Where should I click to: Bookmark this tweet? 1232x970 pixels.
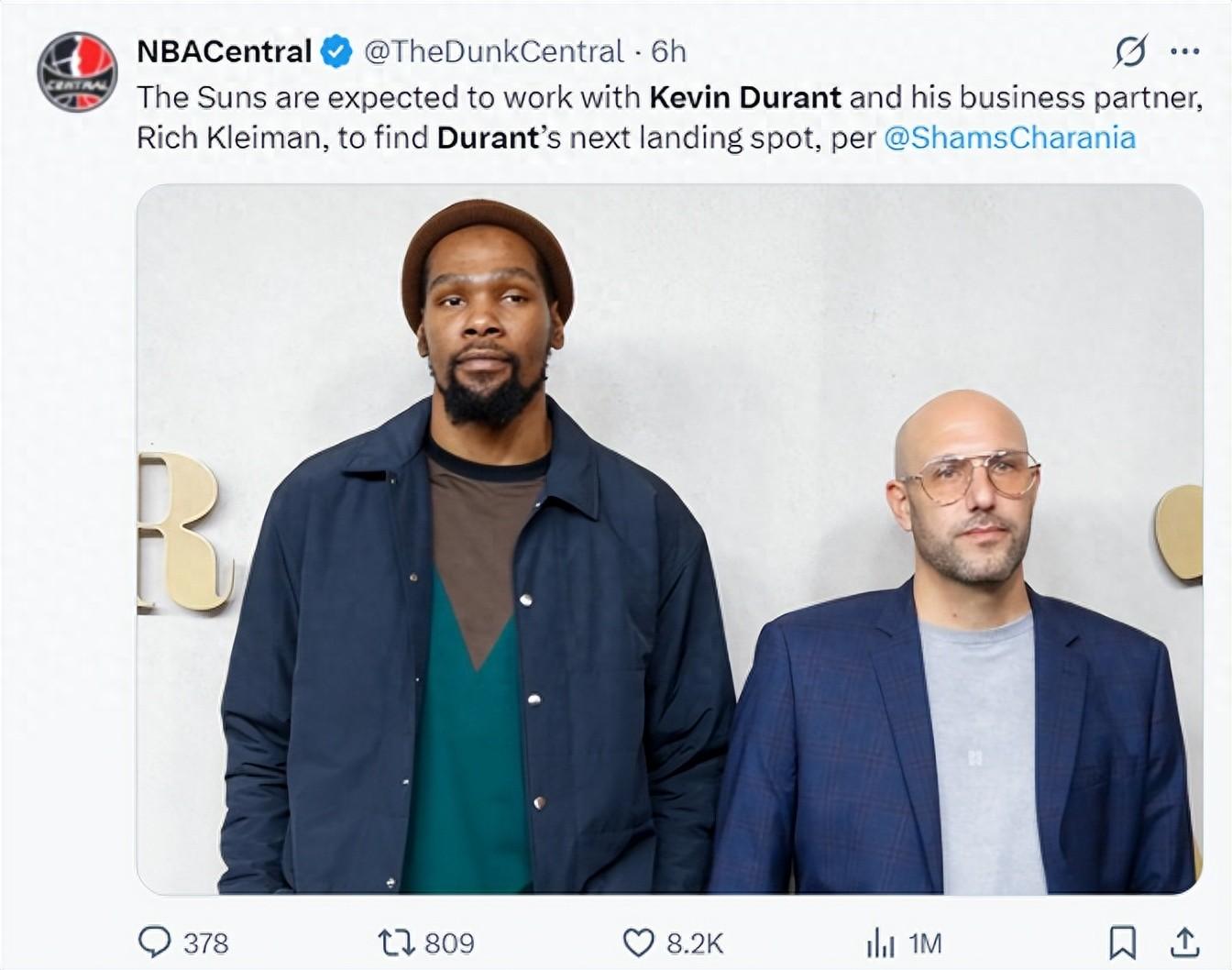click(x=1122, y=942)
